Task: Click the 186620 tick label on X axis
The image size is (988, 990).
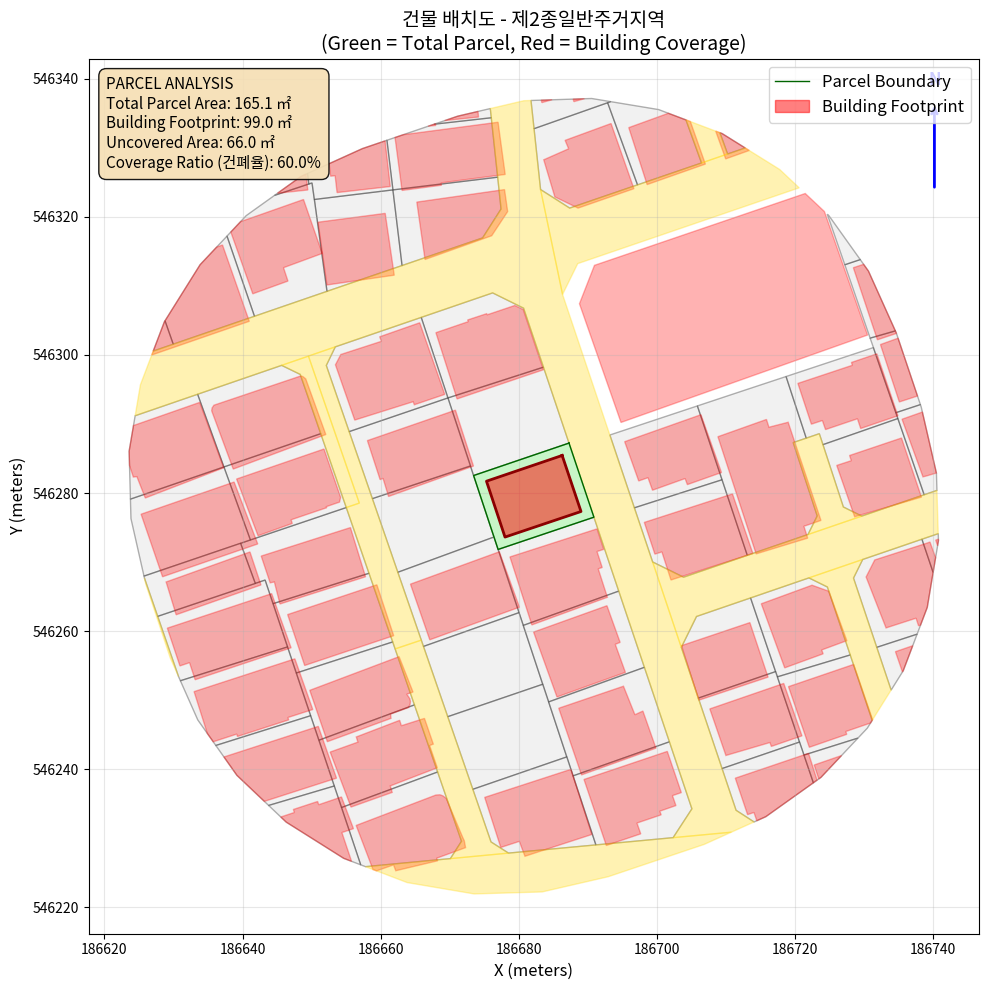Action: tap(105, 944)
